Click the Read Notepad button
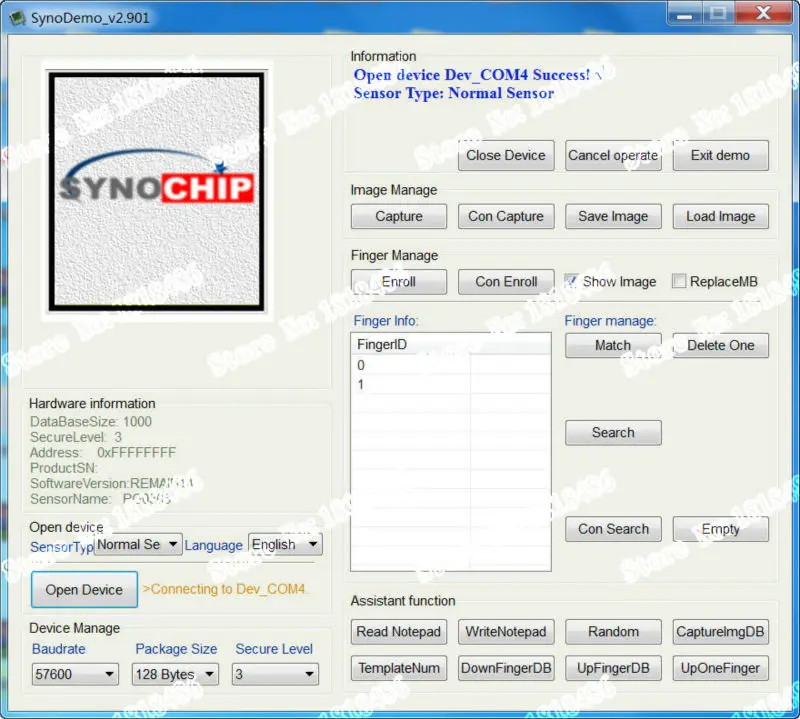 point(398,632)
